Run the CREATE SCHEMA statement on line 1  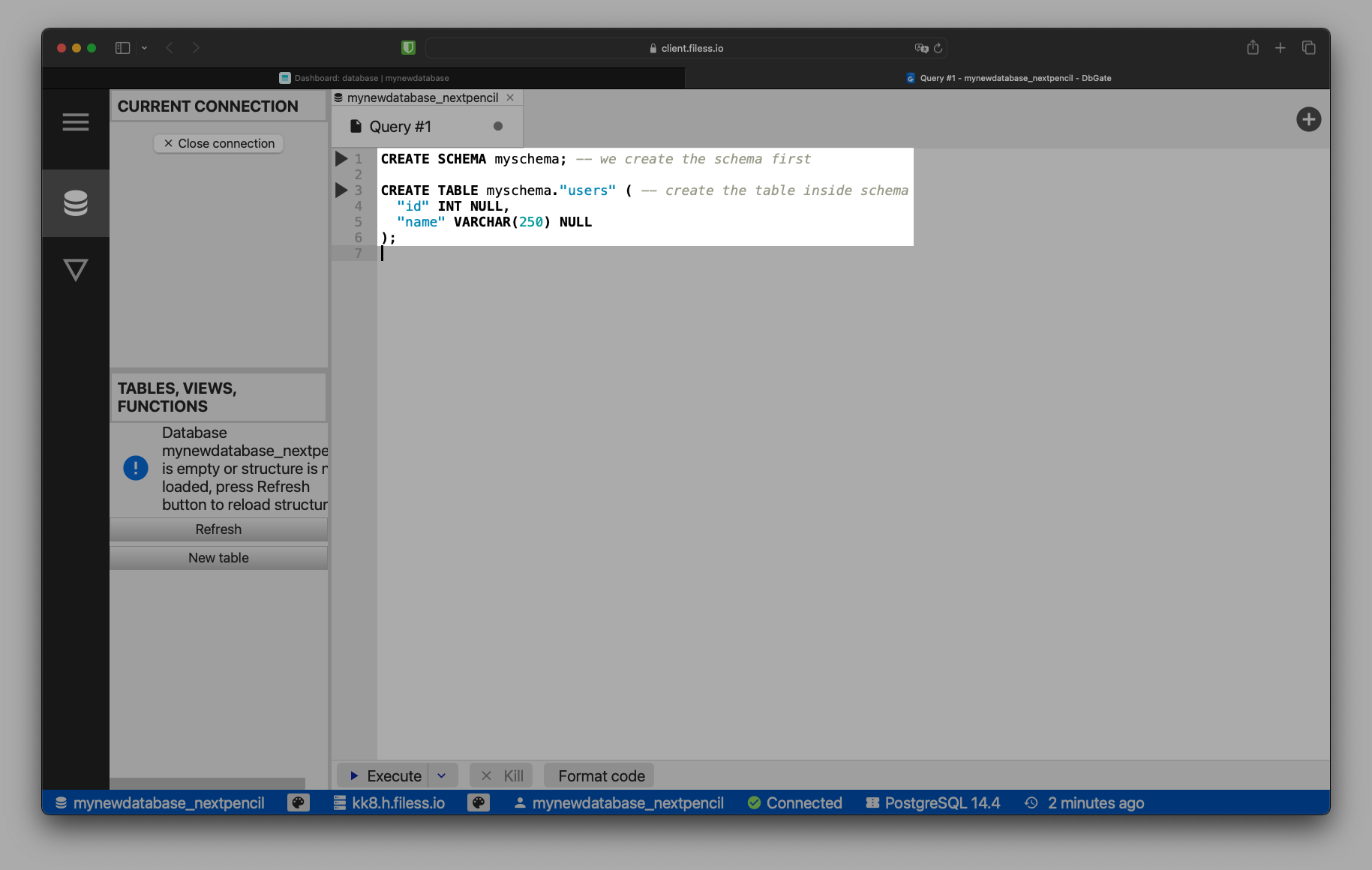pos(341,159)
